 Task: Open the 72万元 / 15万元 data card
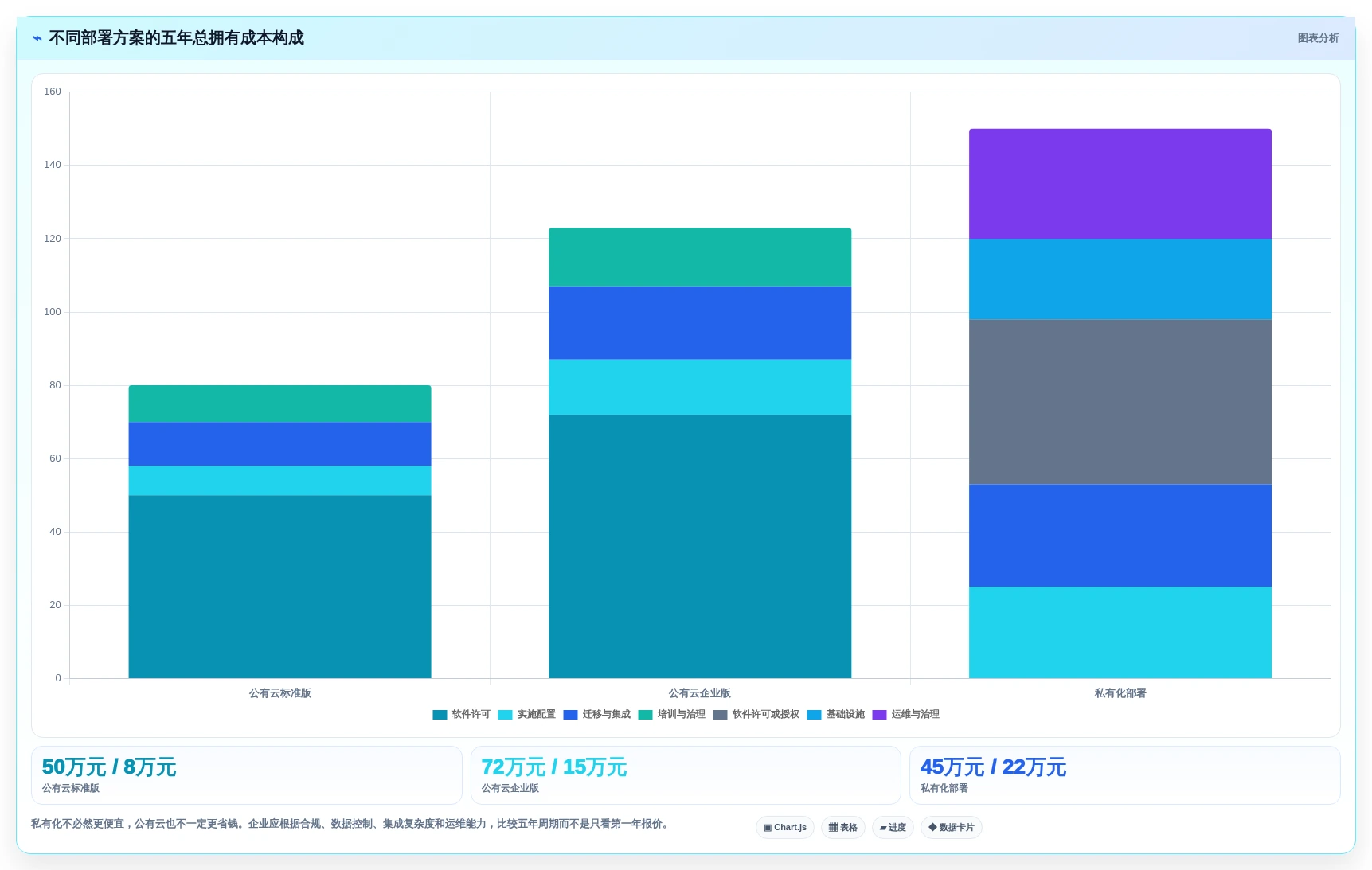686,775
